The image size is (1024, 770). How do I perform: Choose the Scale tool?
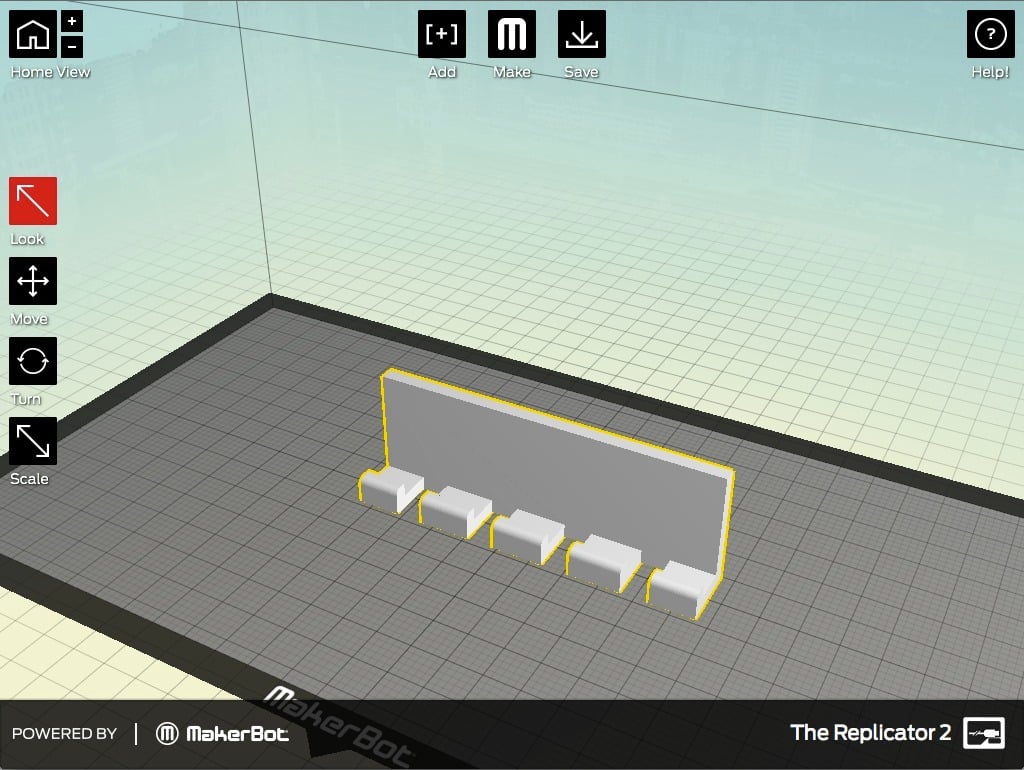pos(33,441)
